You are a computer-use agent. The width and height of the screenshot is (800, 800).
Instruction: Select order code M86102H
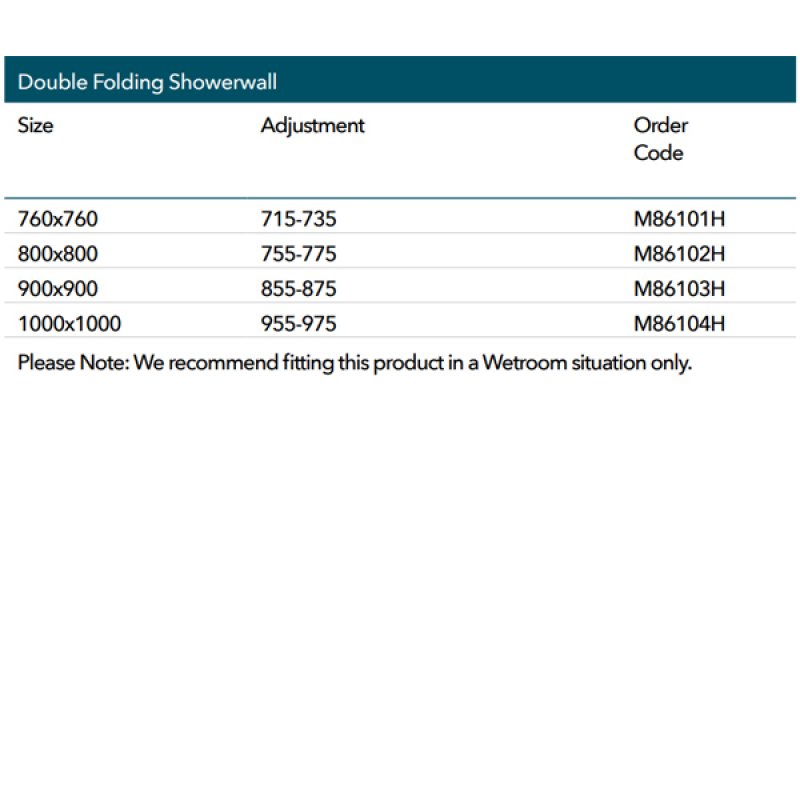[679, 254]
